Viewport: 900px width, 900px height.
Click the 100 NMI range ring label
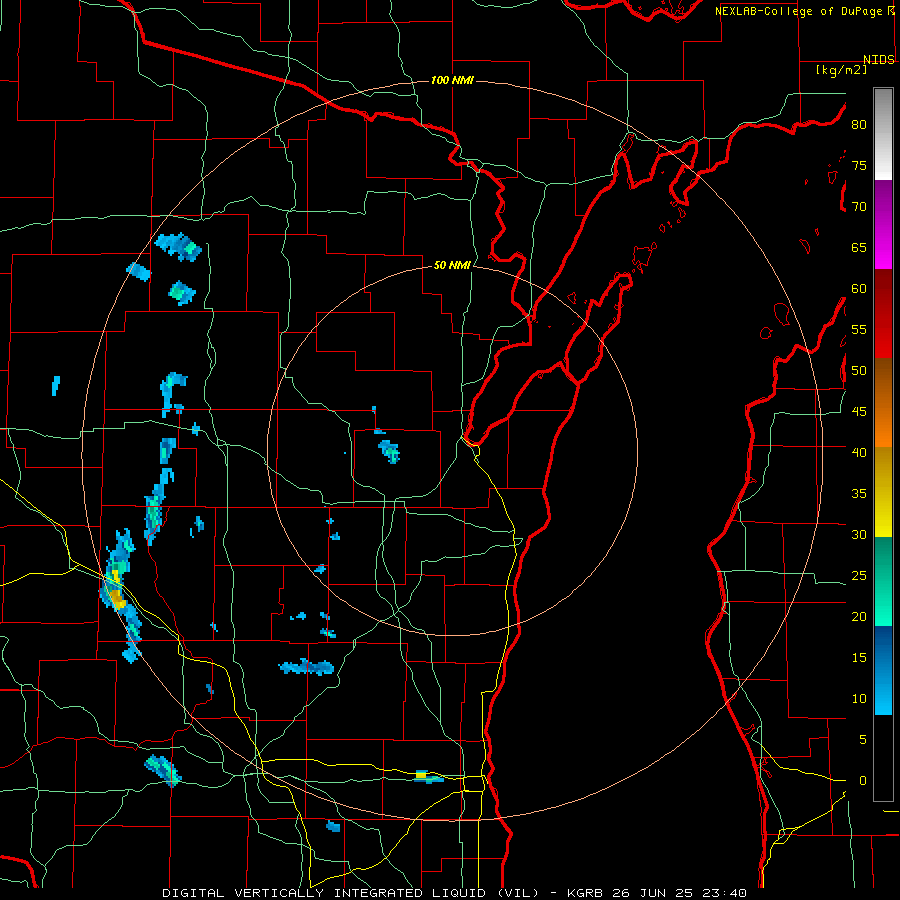pos(452,80)
